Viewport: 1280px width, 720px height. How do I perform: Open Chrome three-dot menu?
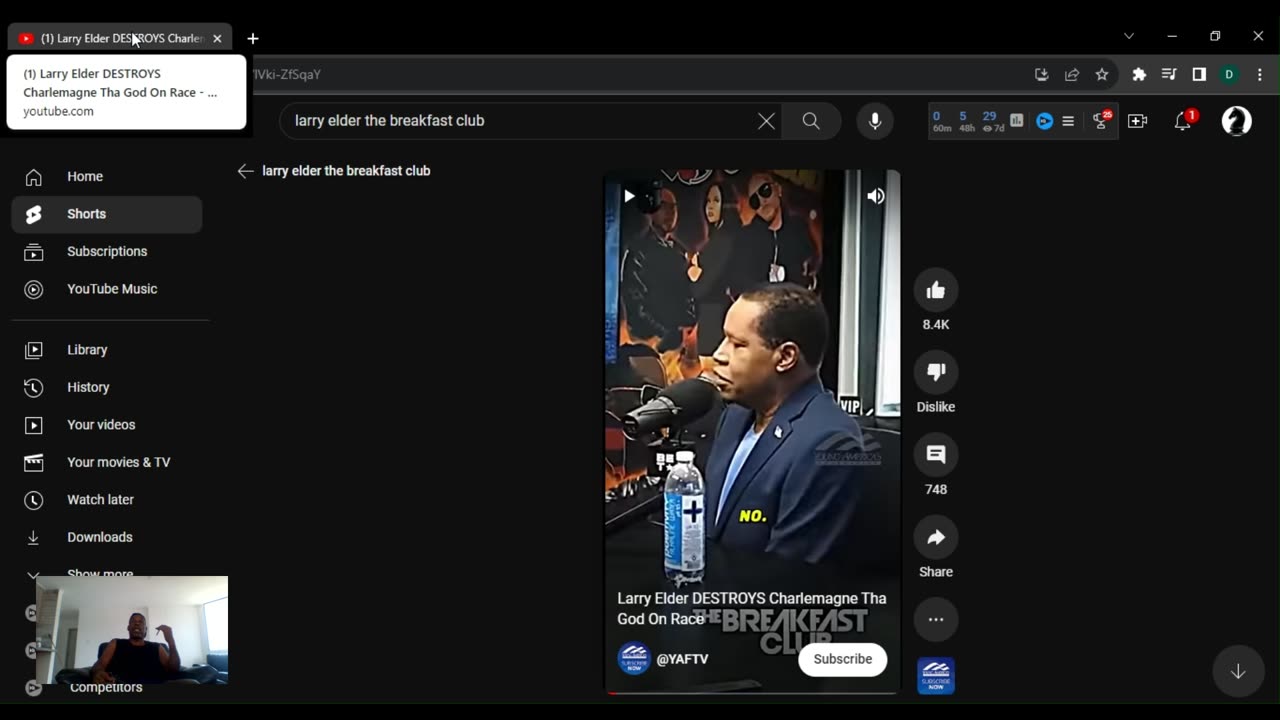pos(1260,75)
